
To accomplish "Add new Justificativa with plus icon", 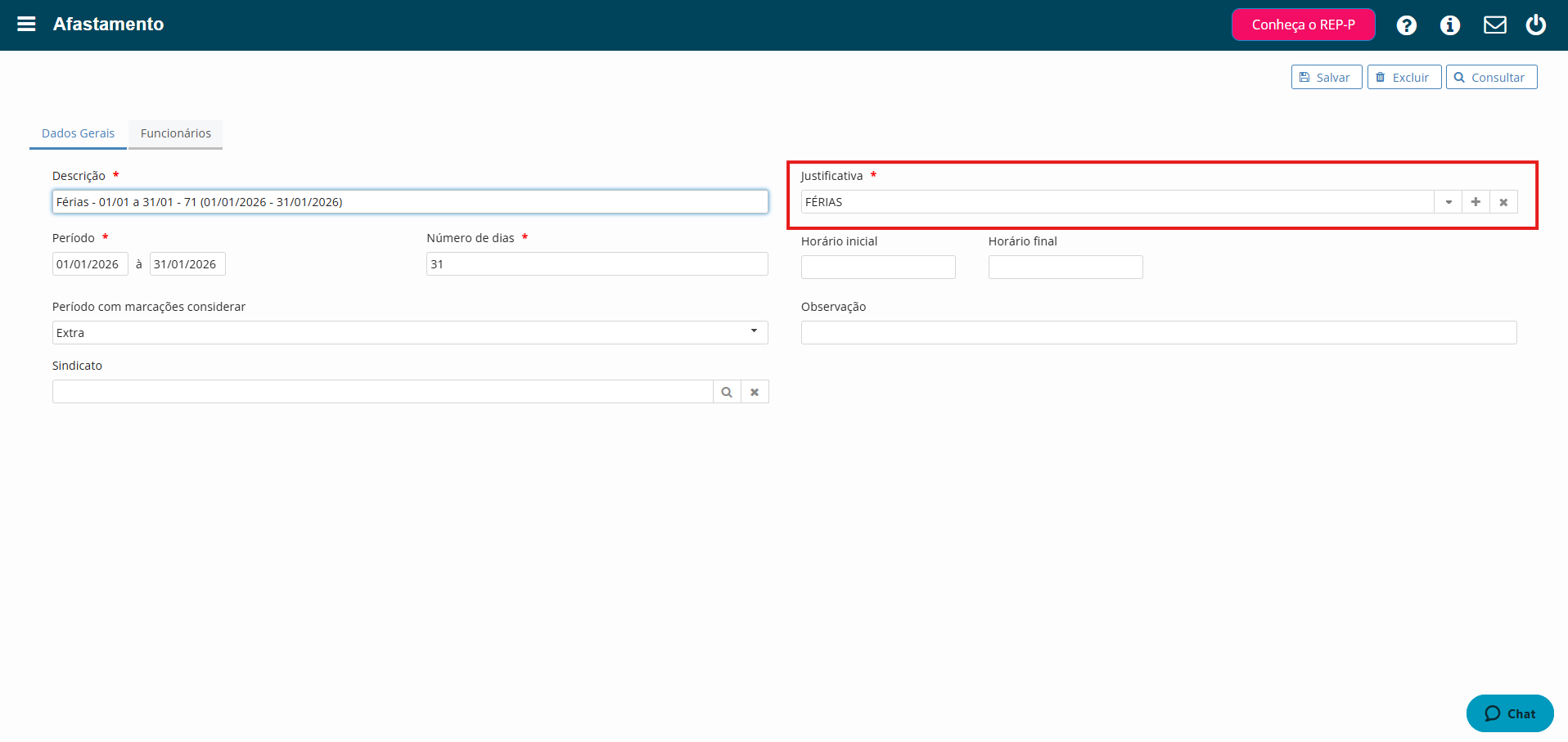I will 1476,202.
